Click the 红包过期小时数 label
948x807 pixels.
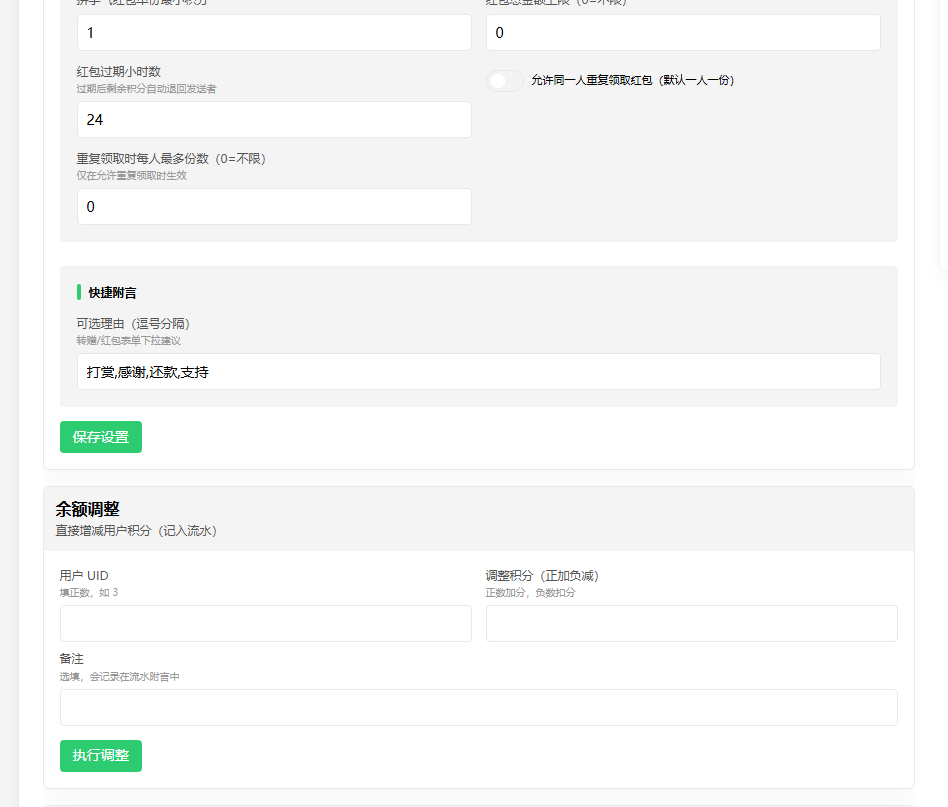point(119,72)
